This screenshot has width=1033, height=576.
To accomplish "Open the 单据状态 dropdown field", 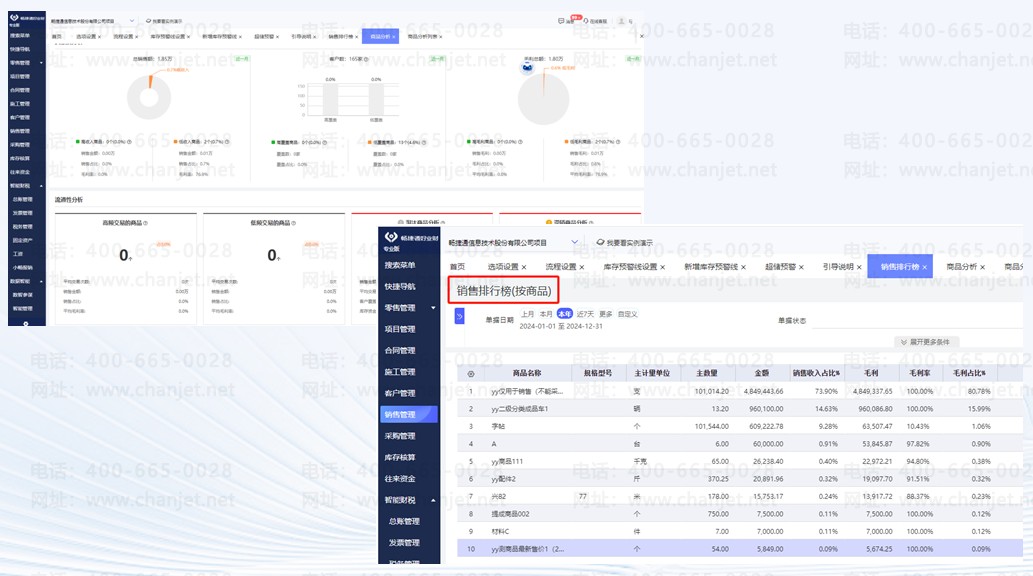I will click(x=916, y=322).
